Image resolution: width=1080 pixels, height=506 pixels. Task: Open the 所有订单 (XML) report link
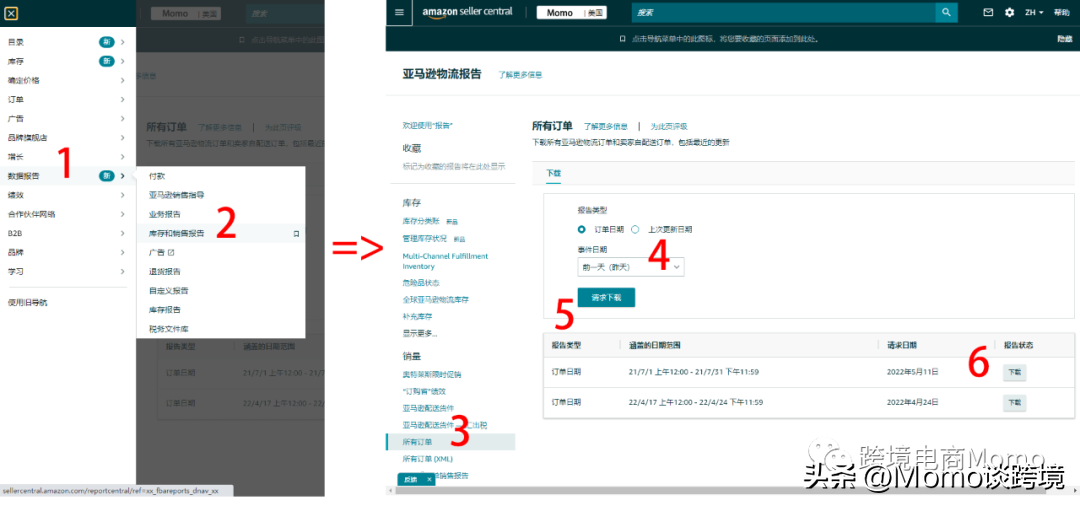(427, 458)
